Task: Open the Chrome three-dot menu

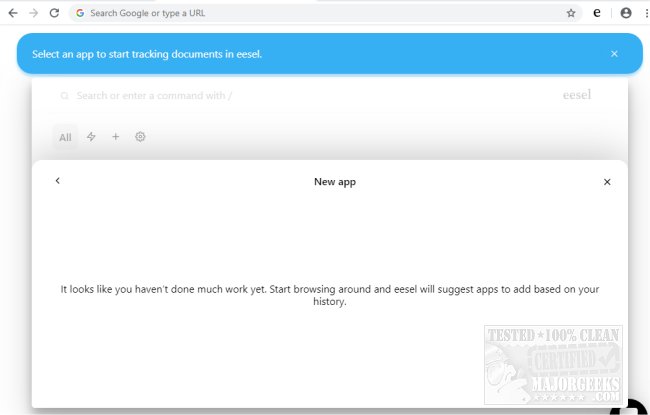Action: pos(646,13)
